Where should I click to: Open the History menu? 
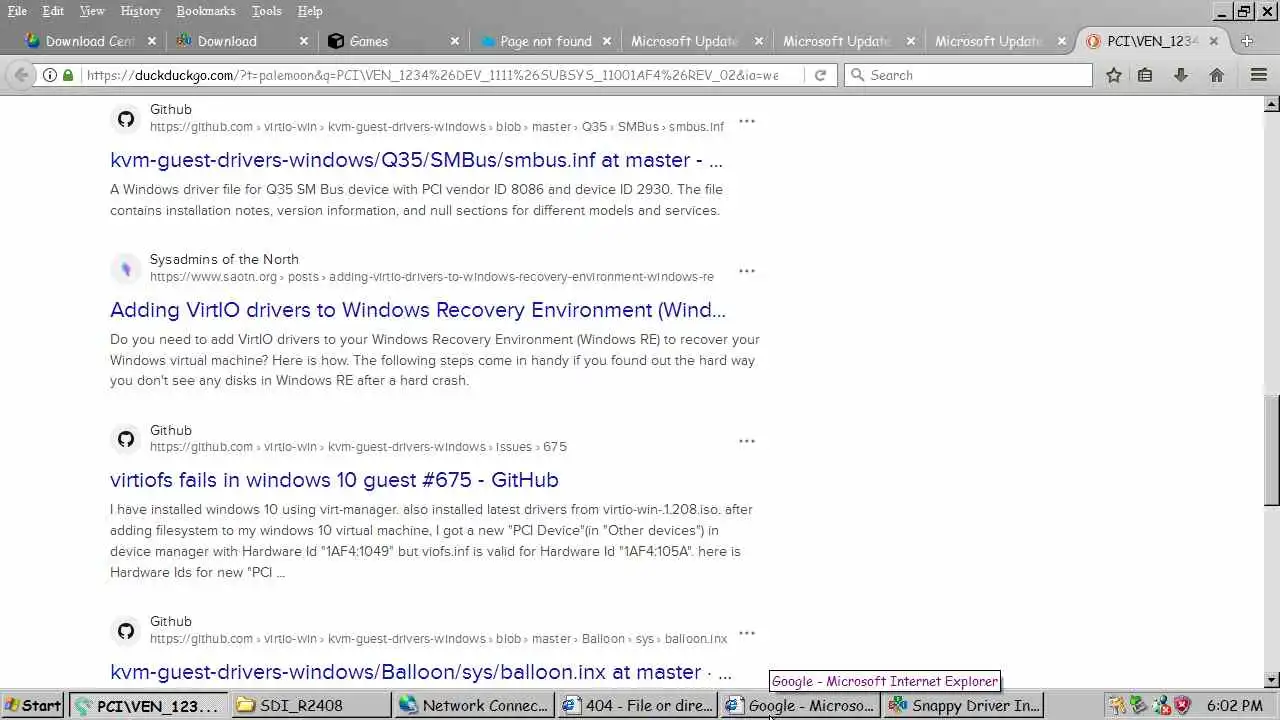140,11
